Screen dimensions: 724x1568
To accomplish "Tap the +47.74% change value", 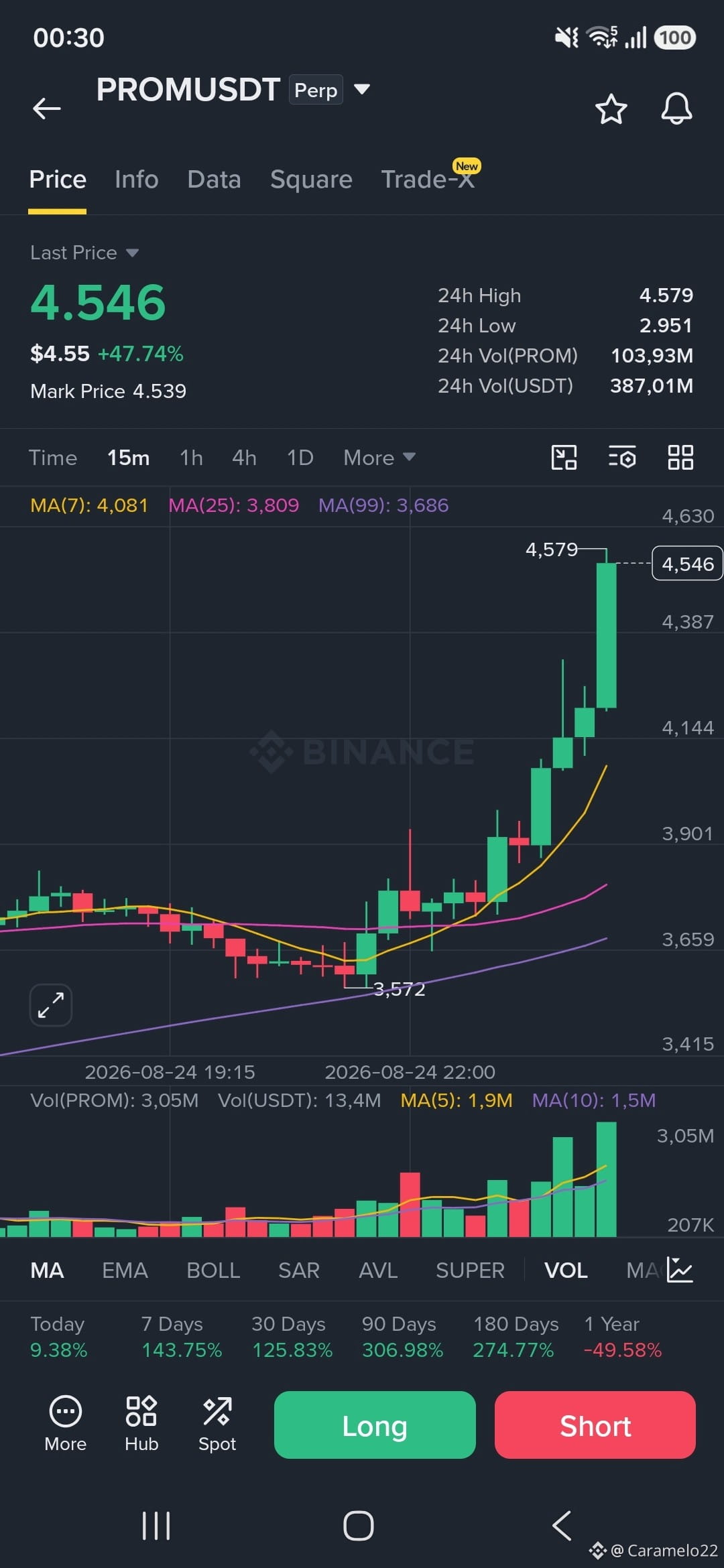I will pyautogui.click(x=141, y=354).
